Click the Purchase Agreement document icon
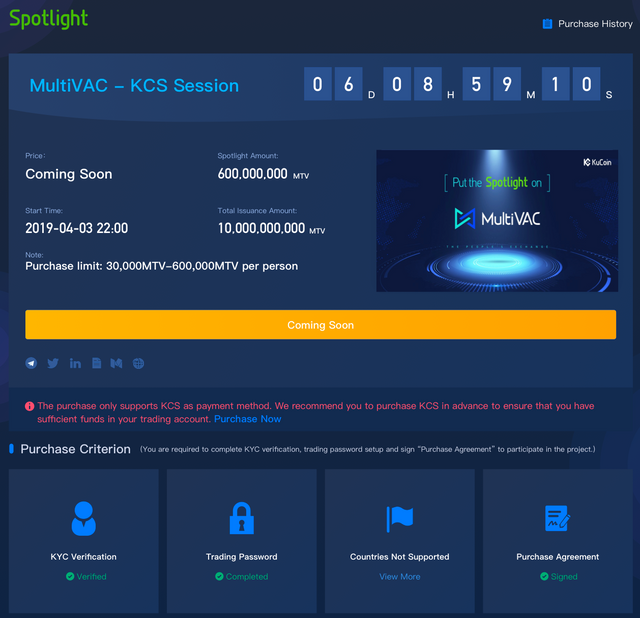Viewport: 640px width, 618px height. [x=558, y=518]
